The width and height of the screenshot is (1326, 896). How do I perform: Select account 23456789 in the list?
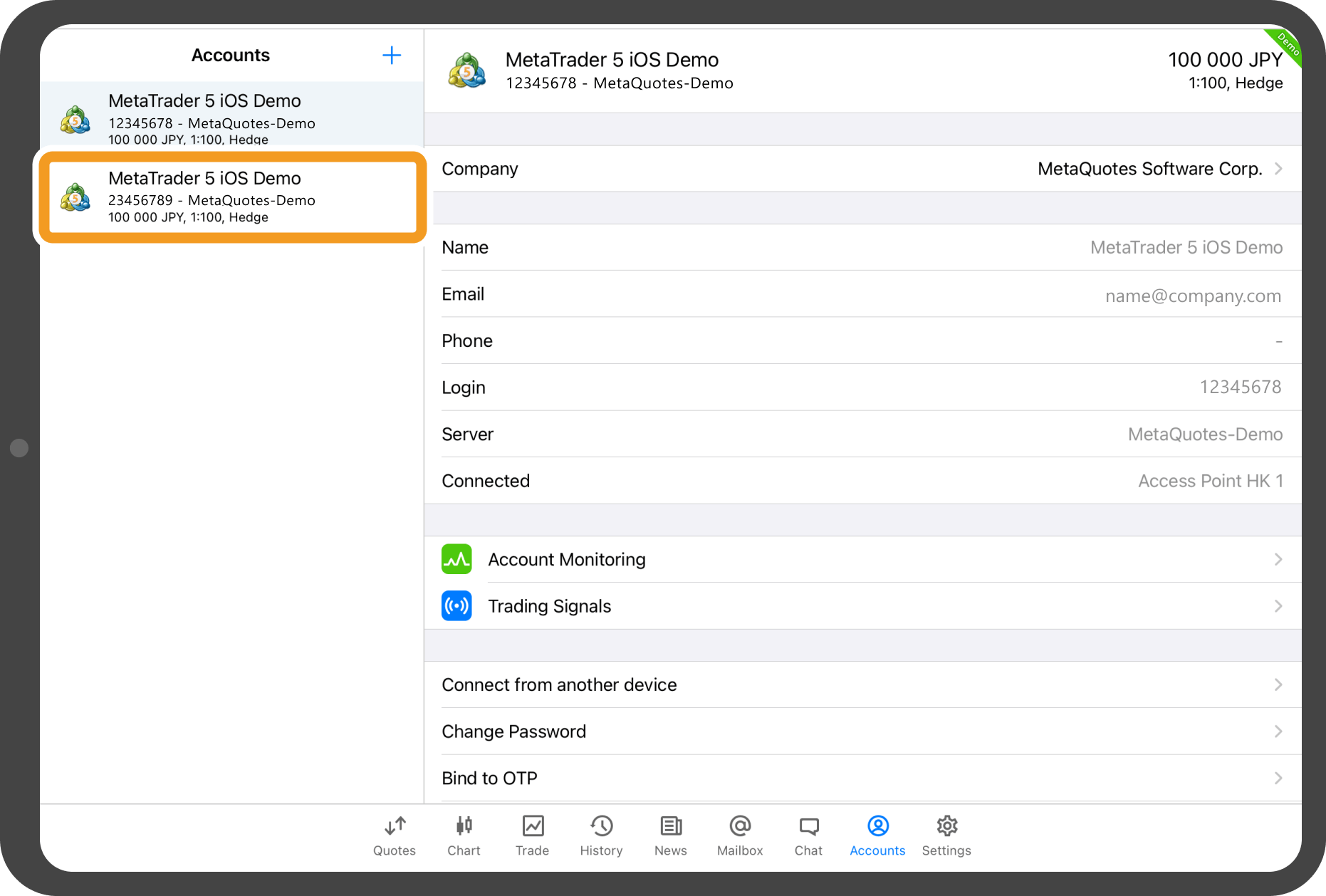[231, 197]
